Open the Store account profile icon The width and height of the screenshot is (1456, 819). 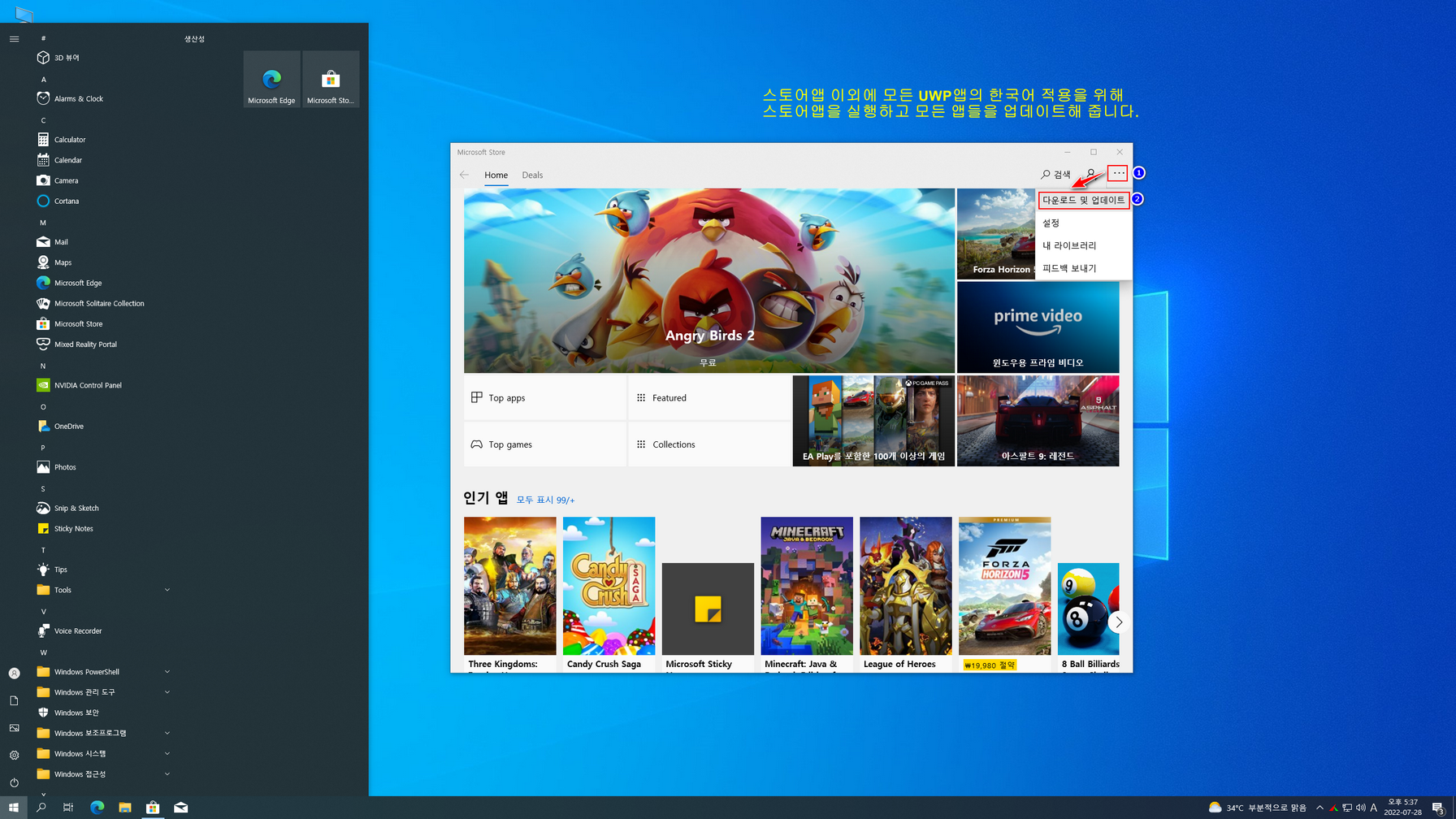click(1090, 174)
